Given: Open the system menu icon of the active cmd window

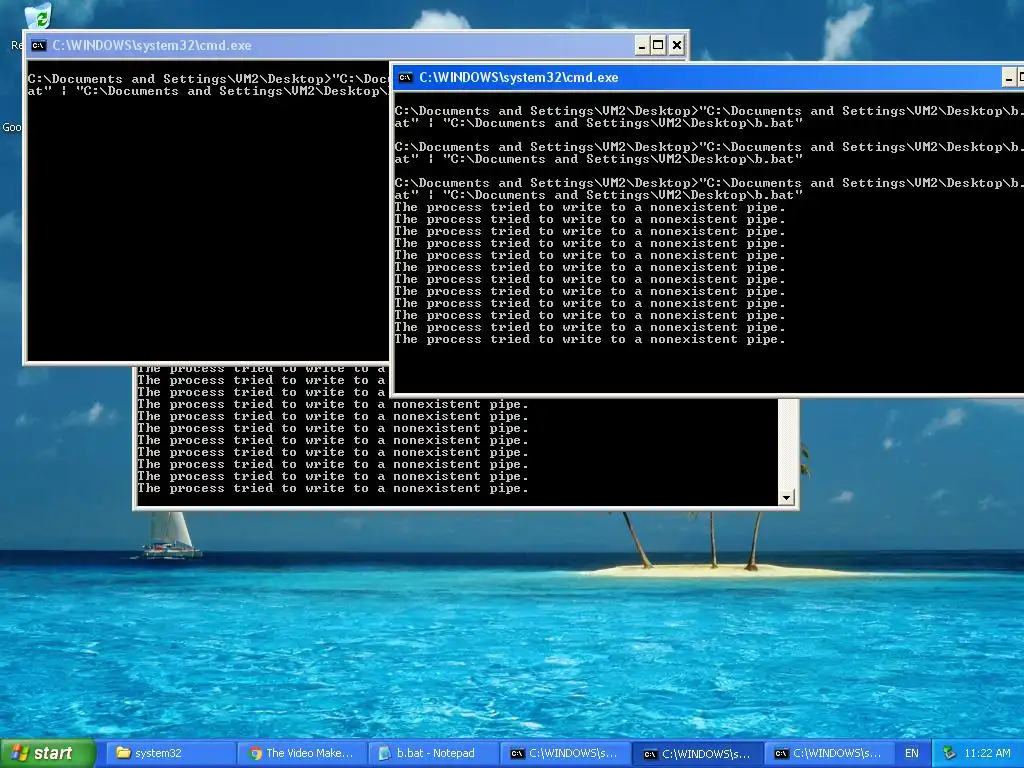Looking at the screenshot, I should click(406, 77).
